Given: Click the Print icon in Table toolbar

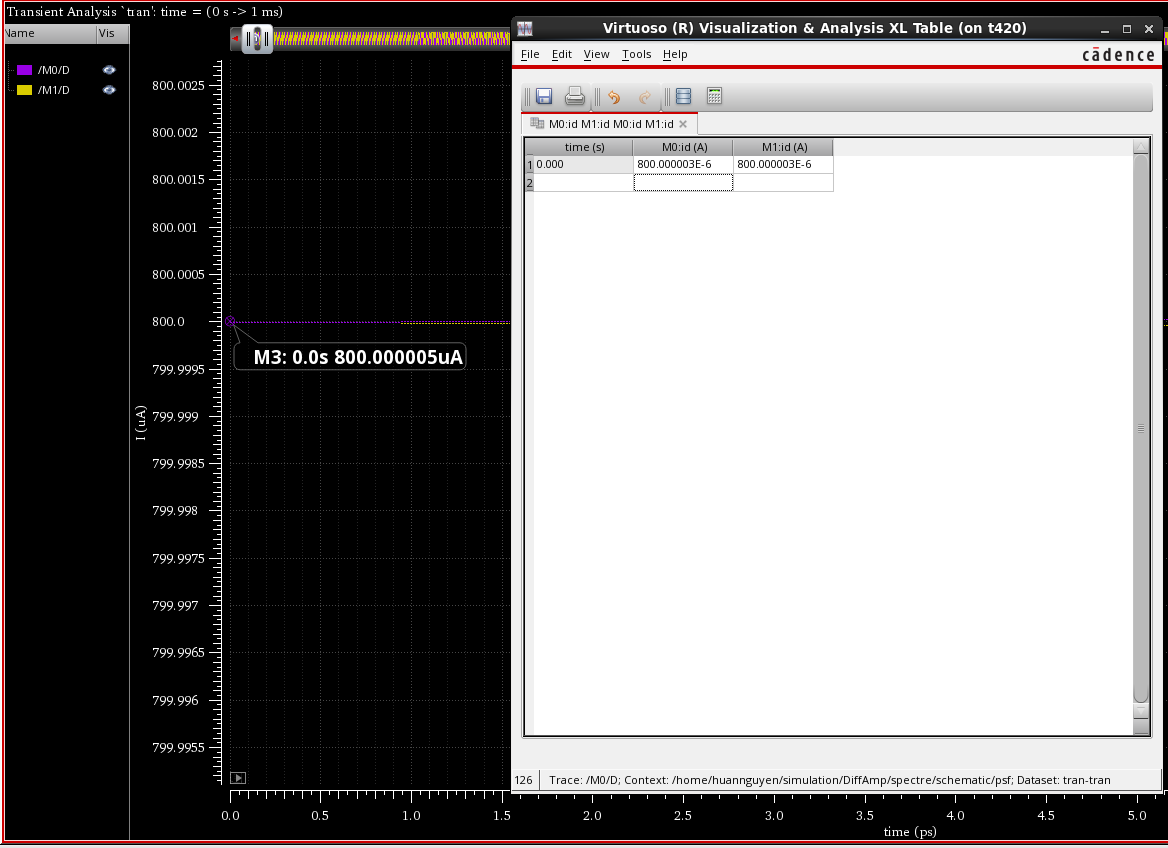Looking at the screenshot, I should 574,96.
